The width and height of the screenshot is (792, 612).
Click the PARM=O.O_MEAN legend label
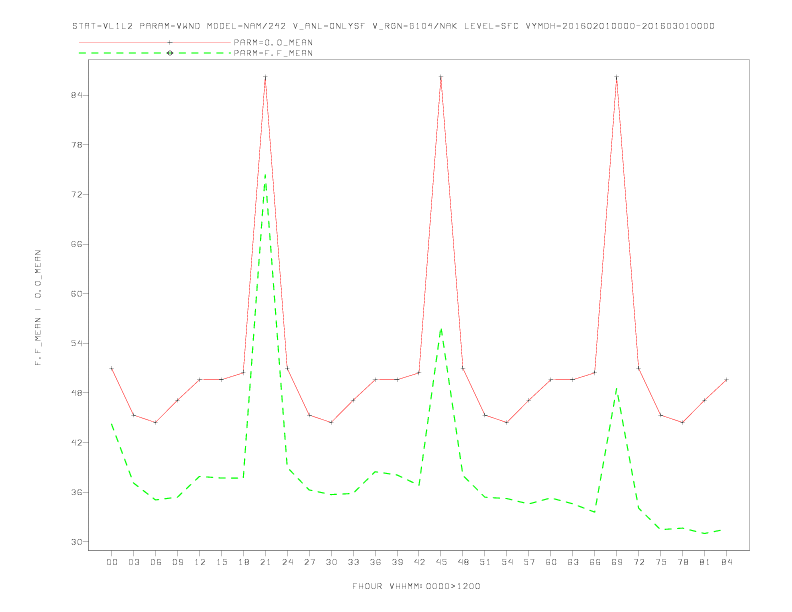pyautogui.click(x=273, y=42)
